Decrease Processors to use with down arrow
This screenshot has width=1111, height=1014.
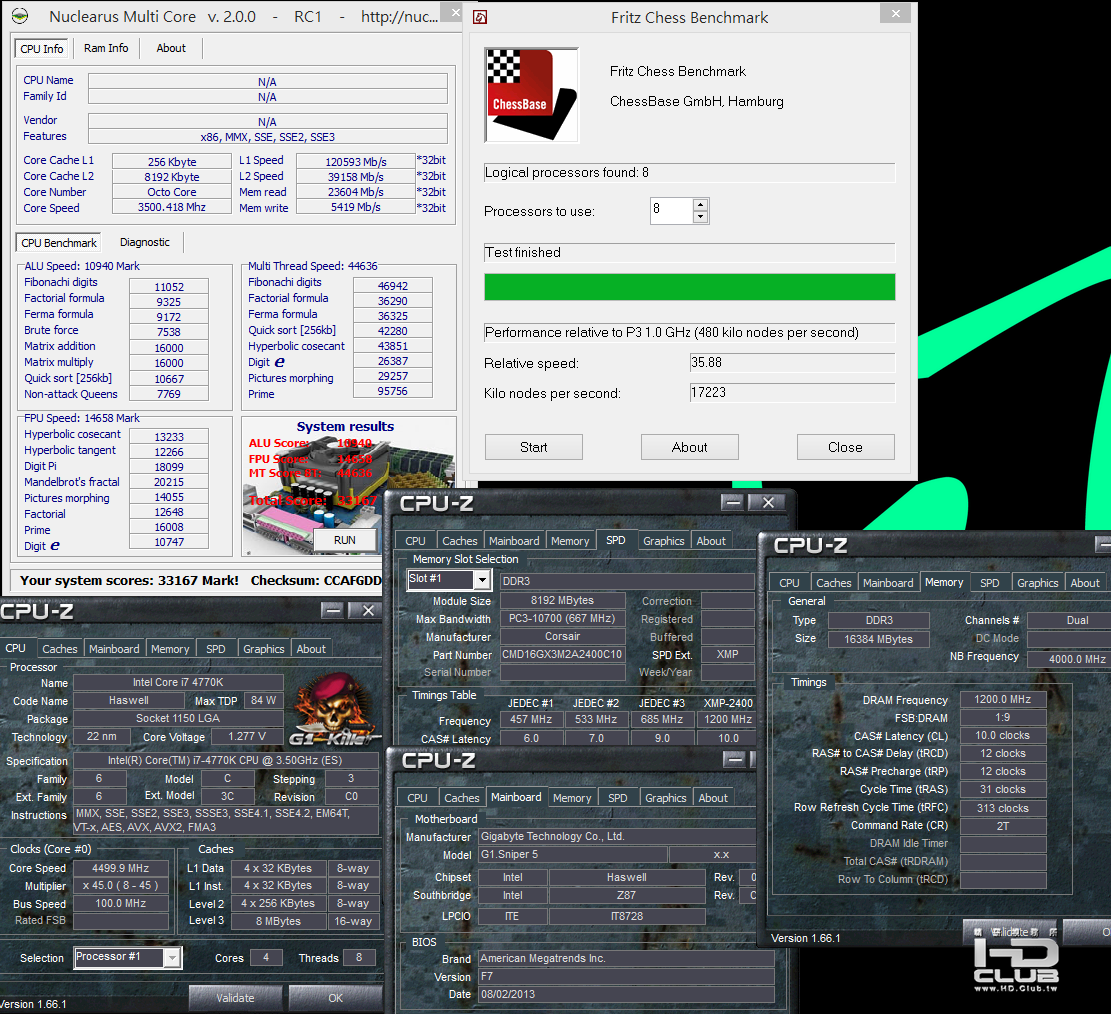701,217
